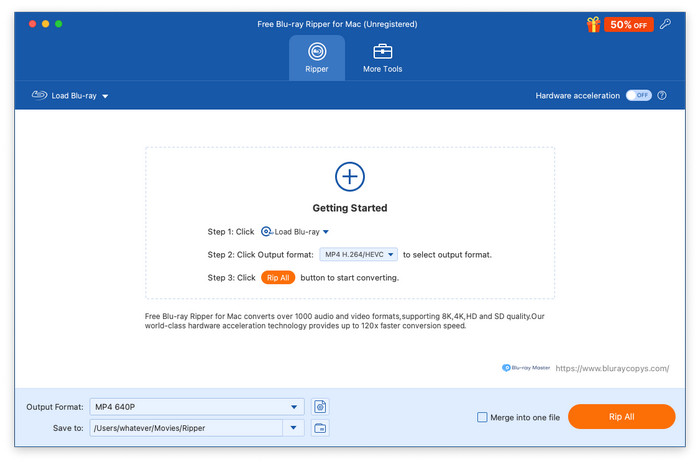Visit the bluraycopys.com website link
Screen dimensions: 700x464
pyautogui.click(x=612, y=368)
